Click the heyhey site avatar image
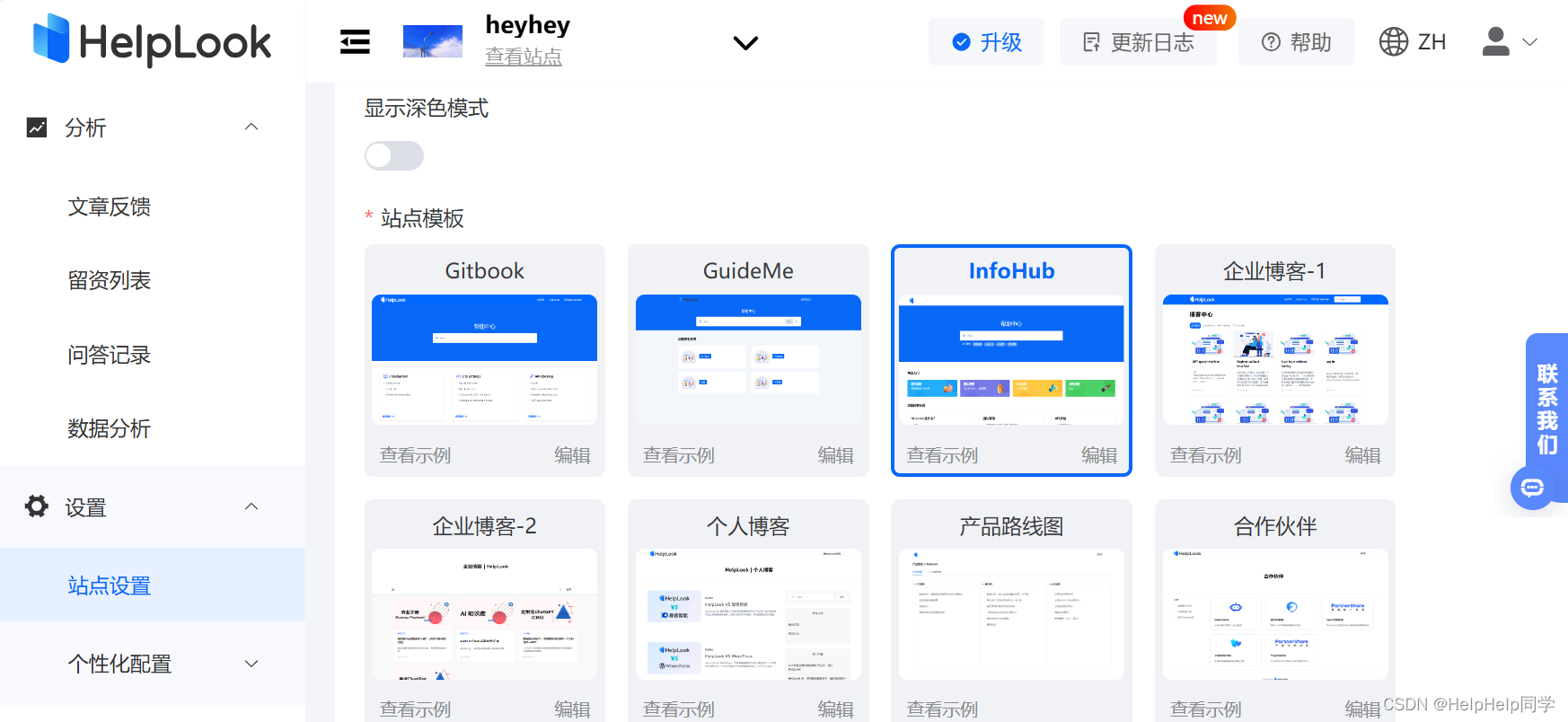 click(x=433, y=41)
